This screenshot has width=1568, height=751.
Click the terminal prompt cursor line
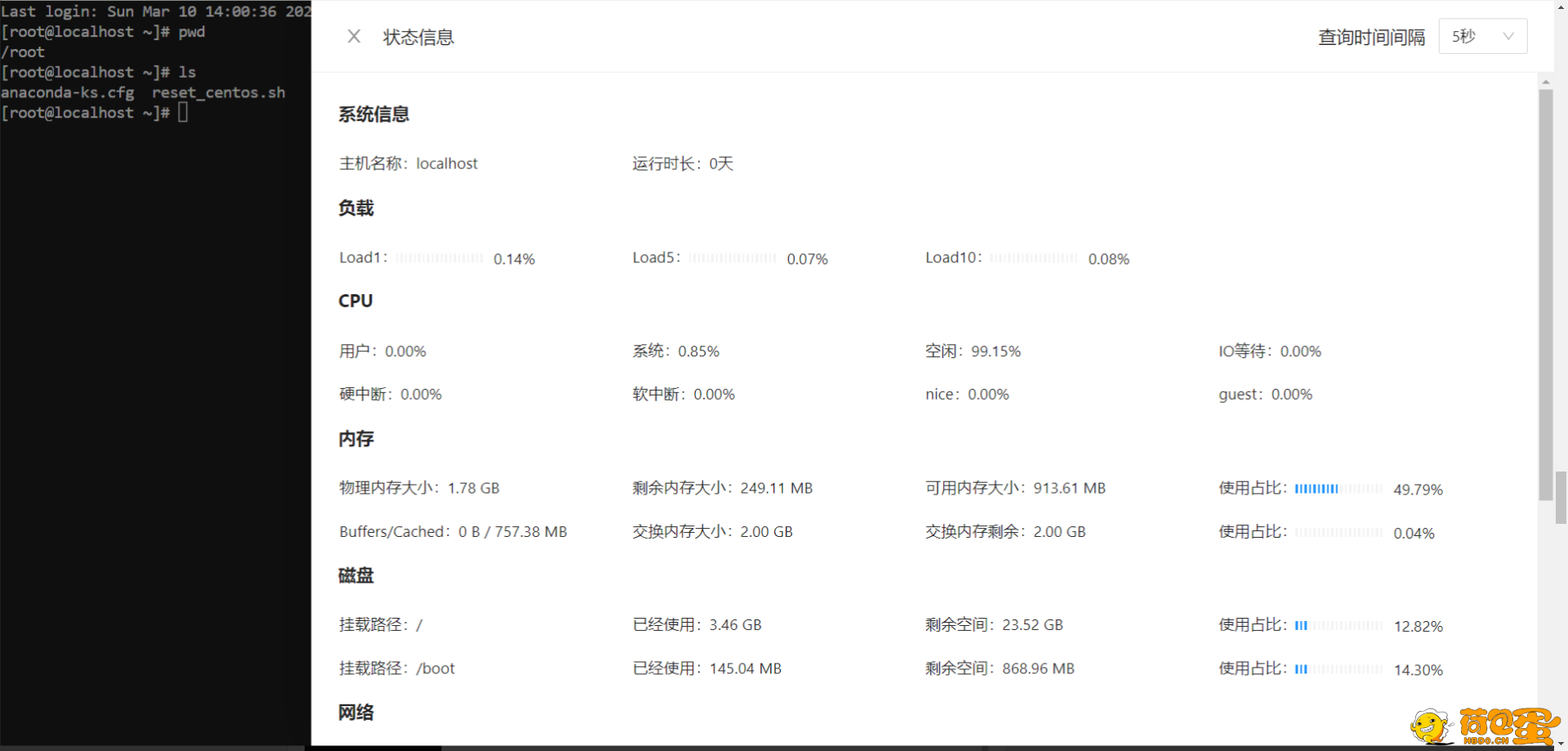(95, 113)
